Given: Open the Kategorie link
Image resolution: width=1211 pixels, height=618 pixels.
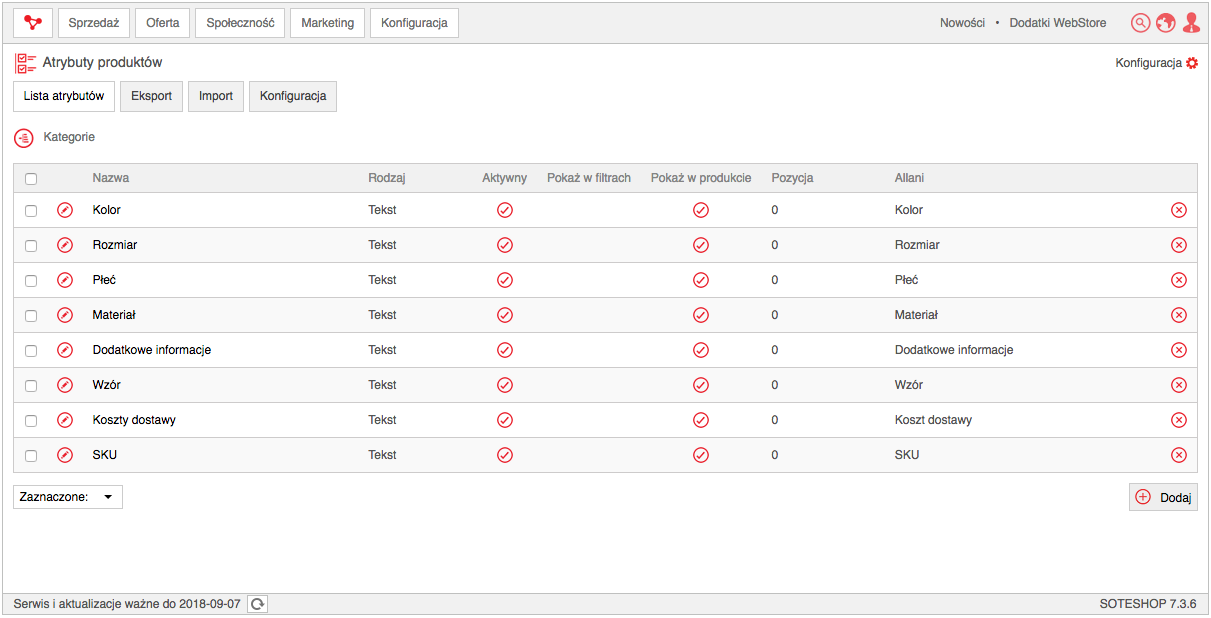Looking at the screenshot, I should tap(69, 137).
